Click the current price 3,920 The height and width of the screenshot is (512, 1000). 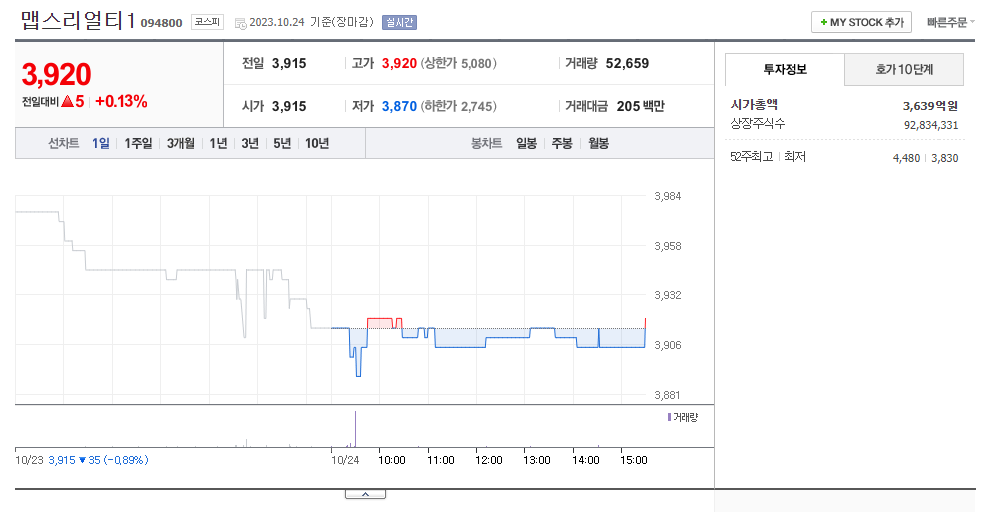(x=57, y=75)
